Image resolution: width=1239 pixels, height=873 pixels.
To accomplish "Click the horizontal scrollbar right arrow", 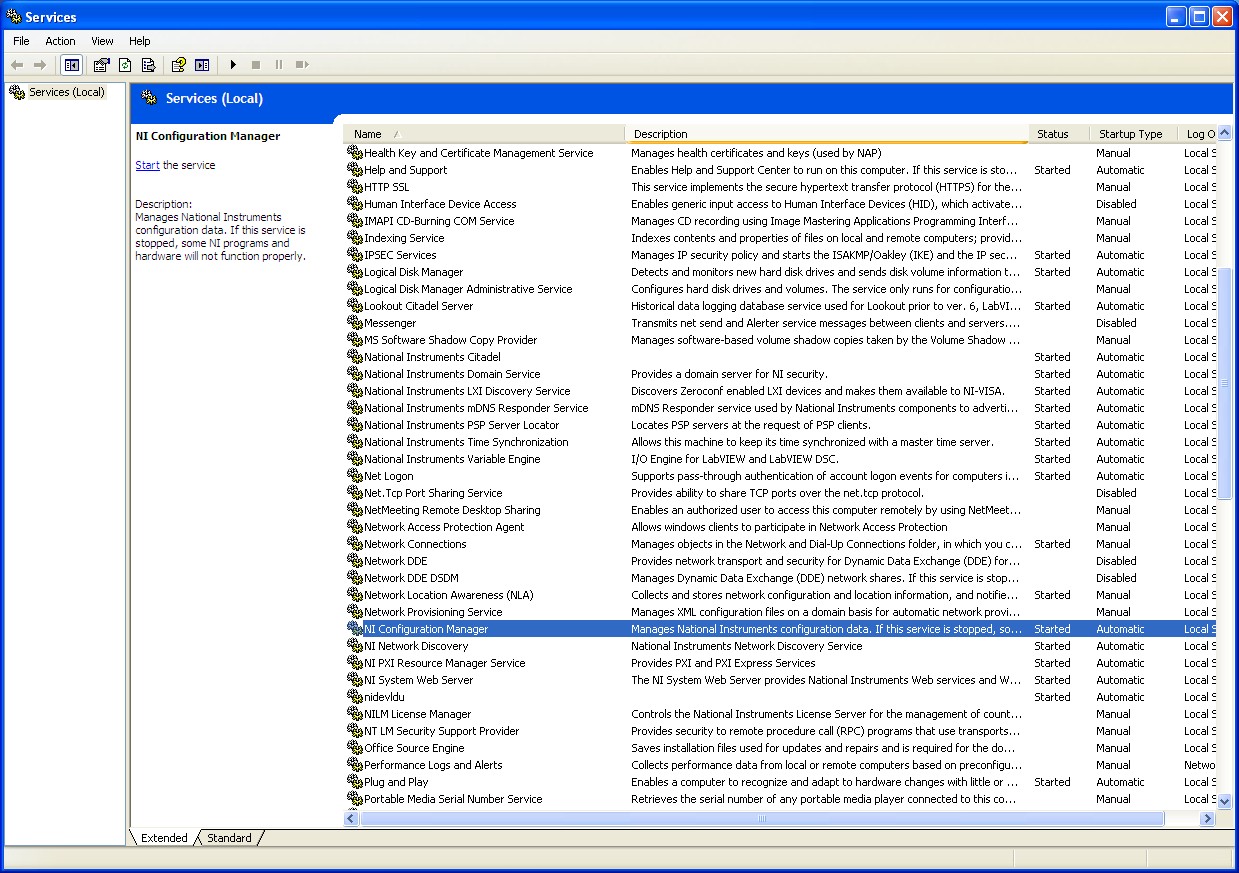I will 1207,818.
